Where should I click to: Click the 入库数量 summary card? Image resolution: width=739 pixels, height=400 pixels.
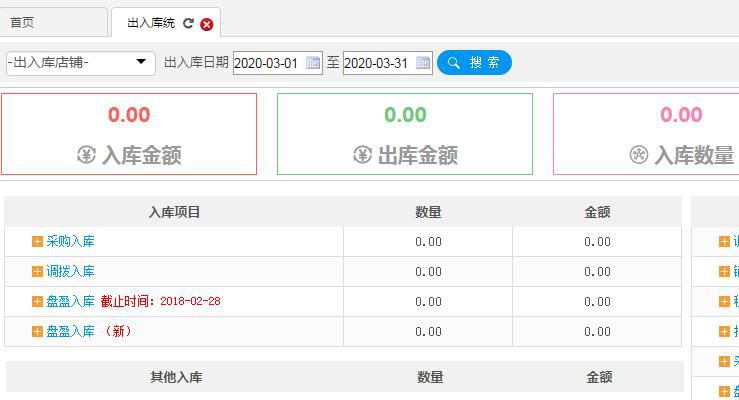click(646, 134)
